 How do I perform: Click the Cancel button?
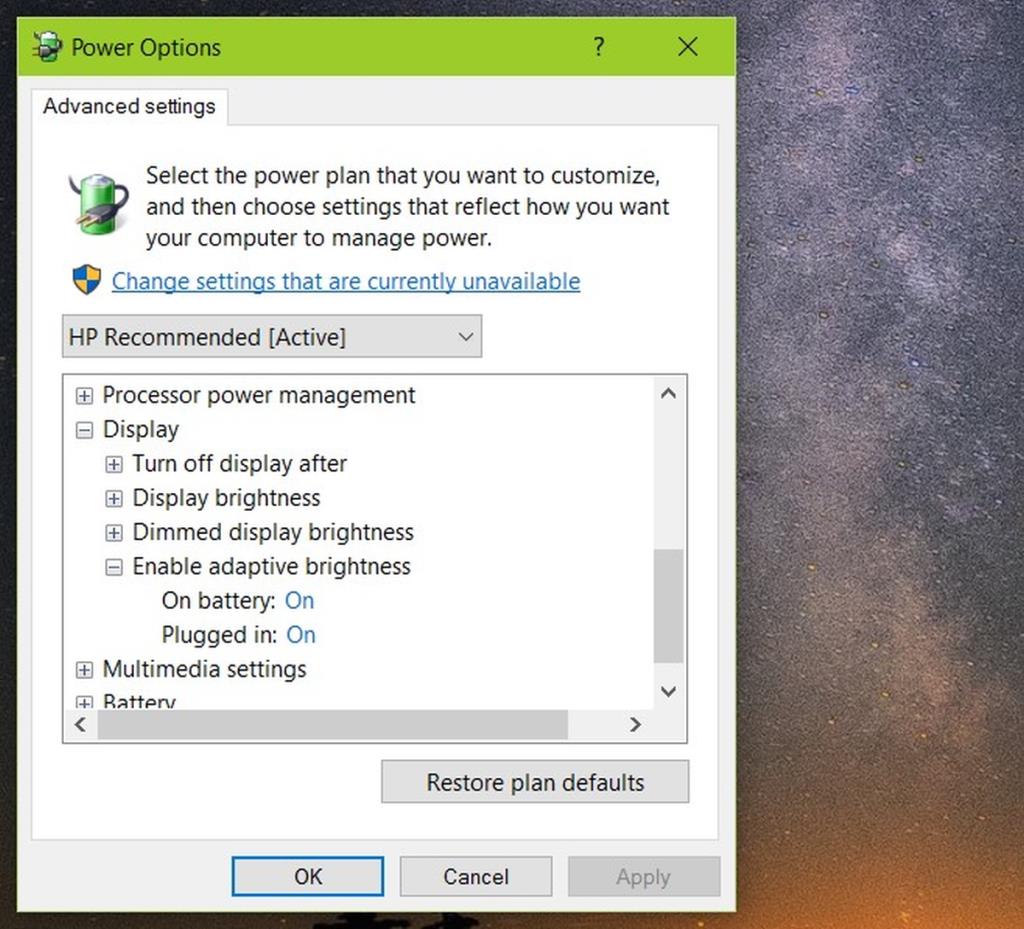(x=475, y=876)
